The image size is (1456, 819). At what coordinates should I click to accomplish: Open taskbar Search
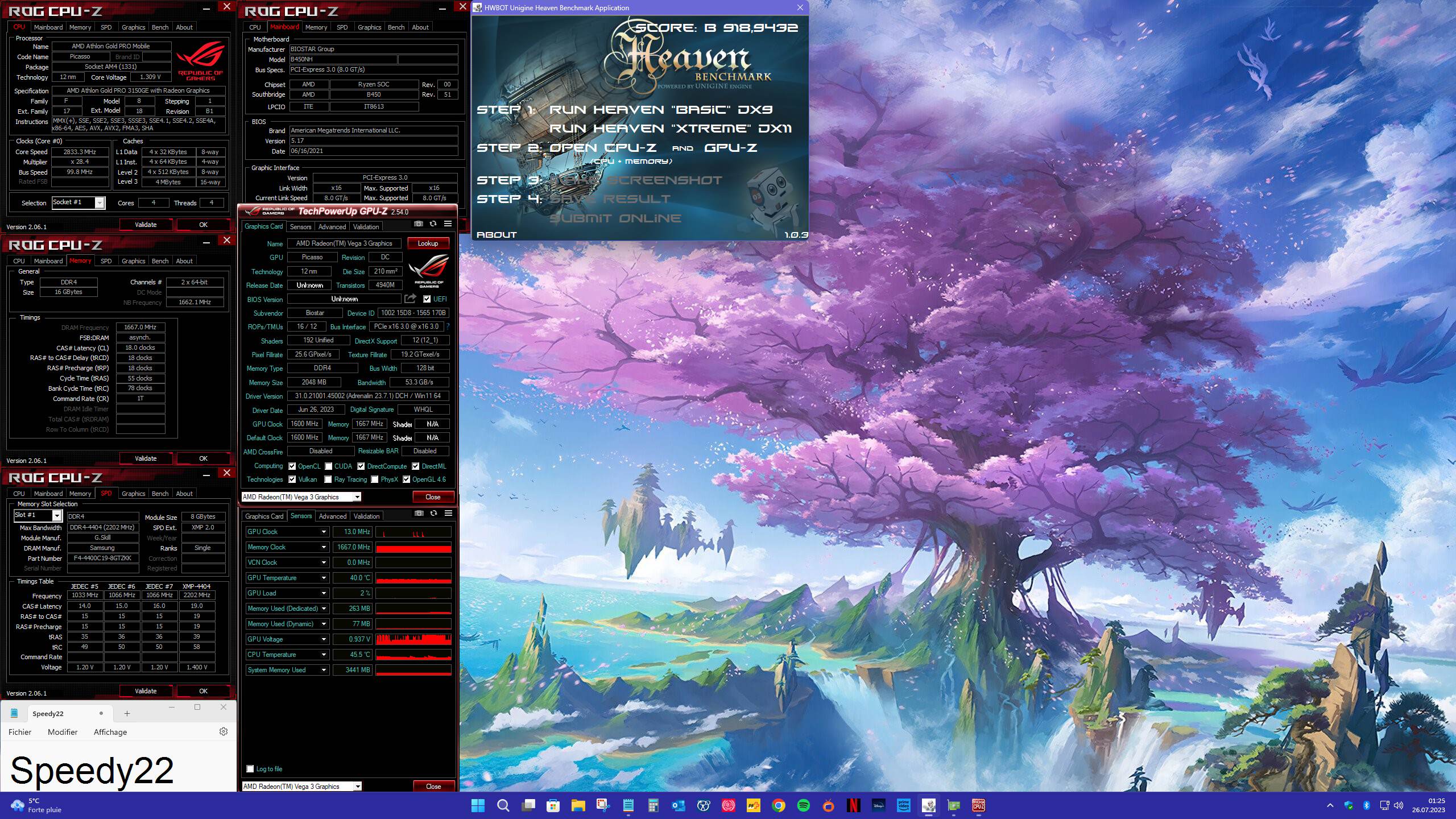click(x=503, y=805)
